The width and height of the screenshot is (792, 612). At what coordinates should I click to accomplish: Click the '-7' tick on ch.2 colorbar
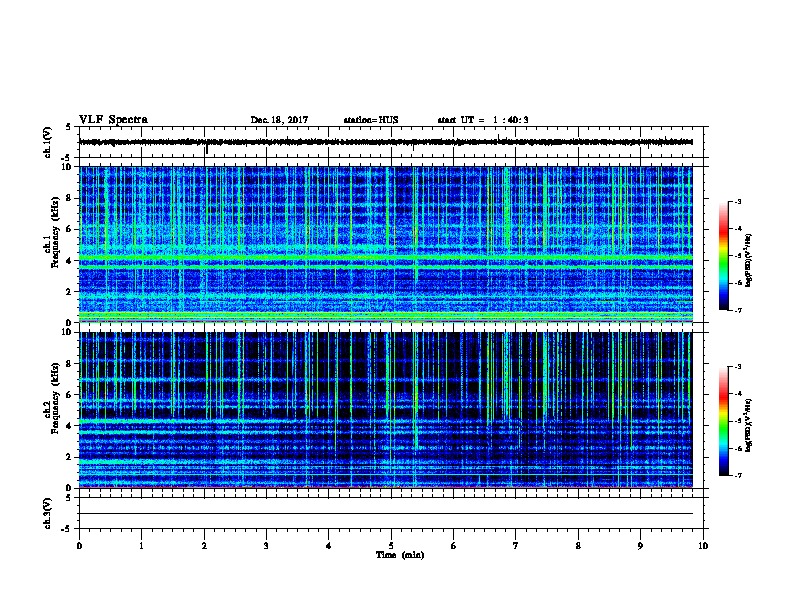[737, 476]
